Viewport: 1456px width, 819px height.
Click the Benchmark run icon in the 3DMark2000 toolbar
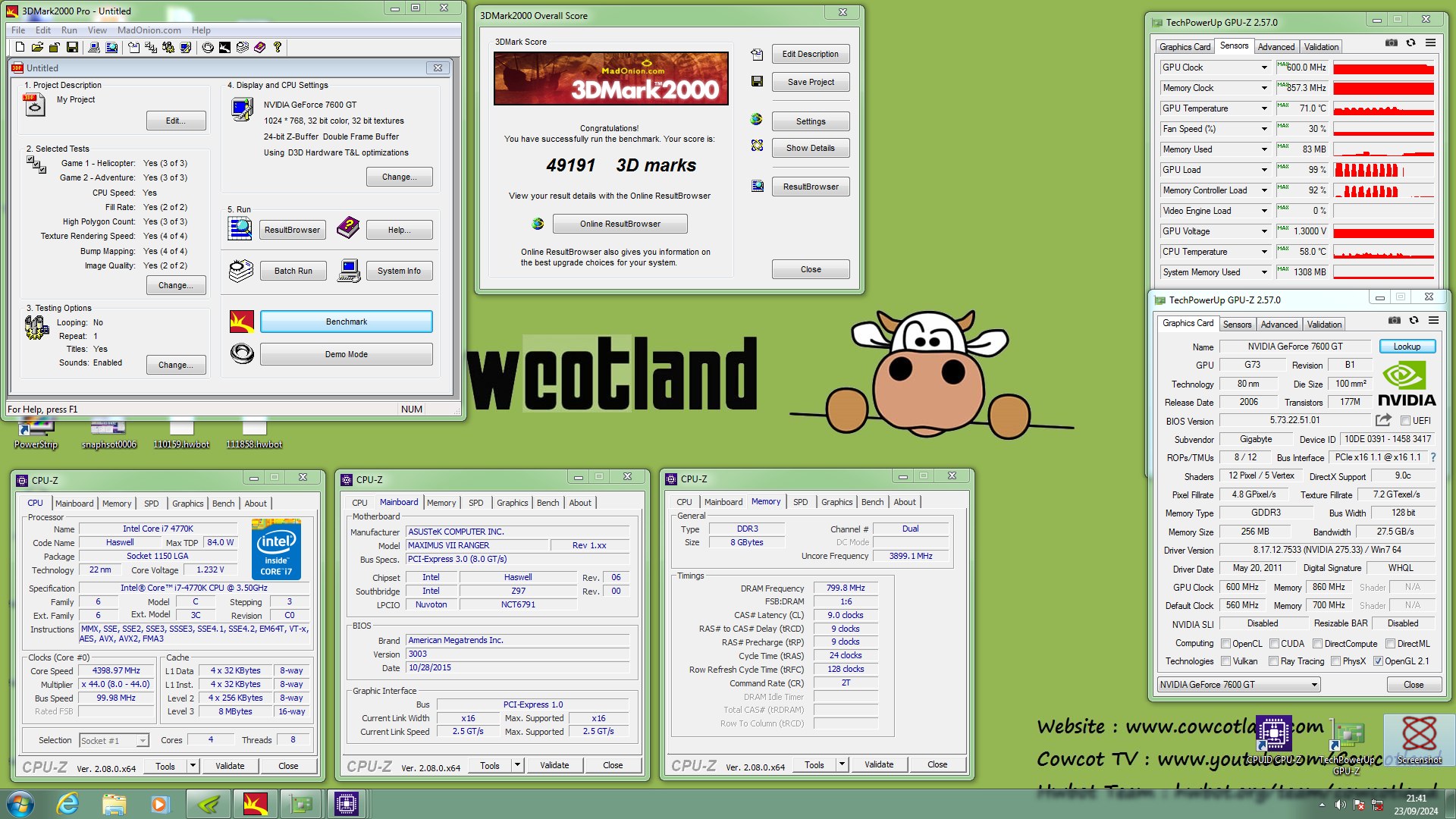224,47
